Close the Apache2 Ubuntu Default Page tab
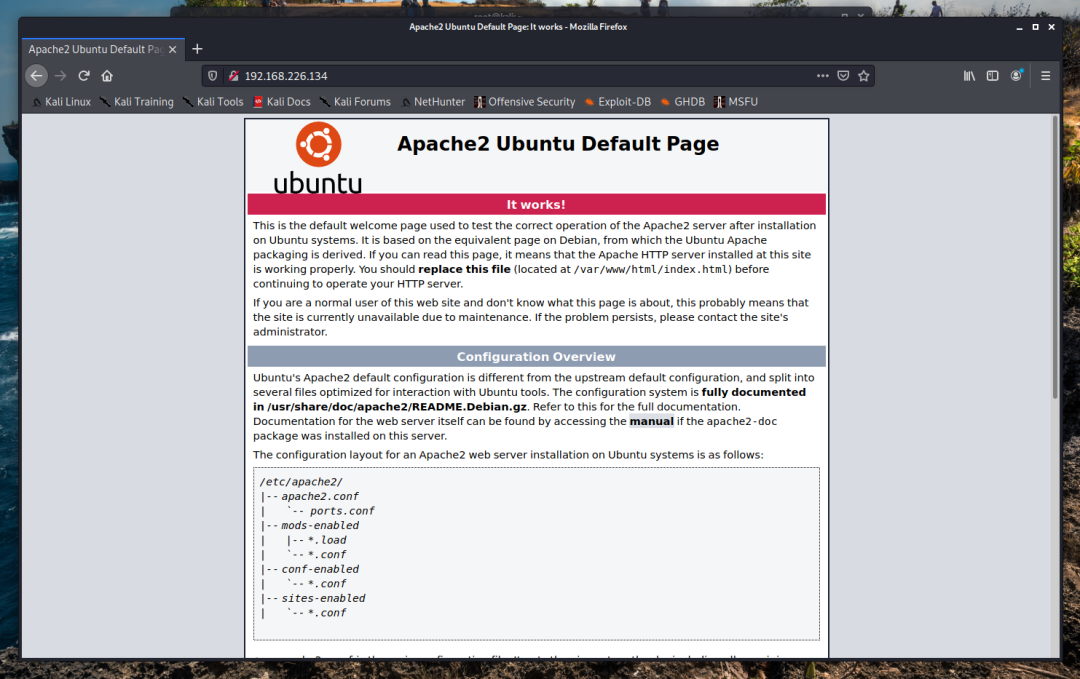This screenshot has width=1080, height=679. [x=172, y=50]
